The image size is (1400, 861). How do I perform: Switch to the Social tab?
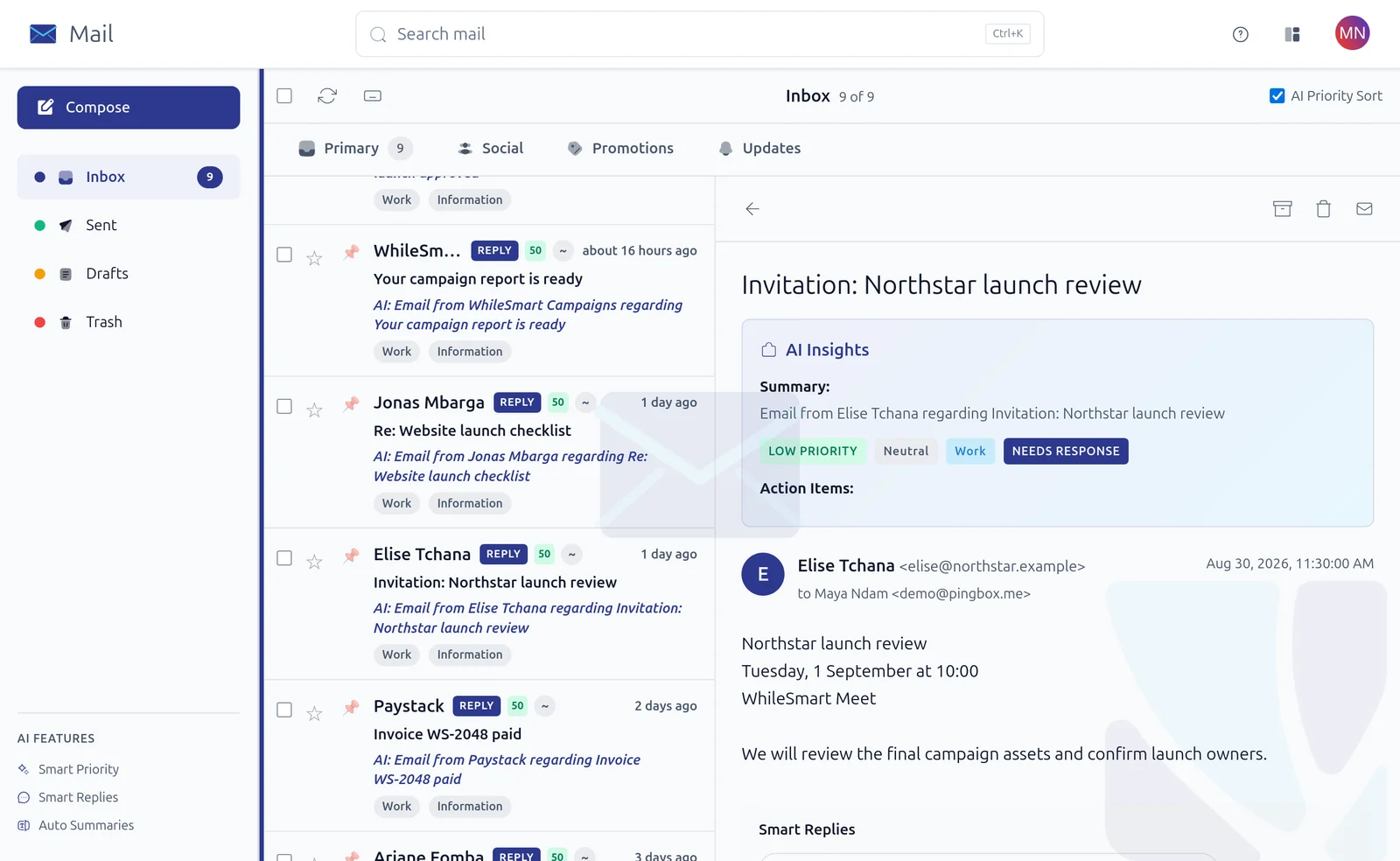tap(491, 149)
